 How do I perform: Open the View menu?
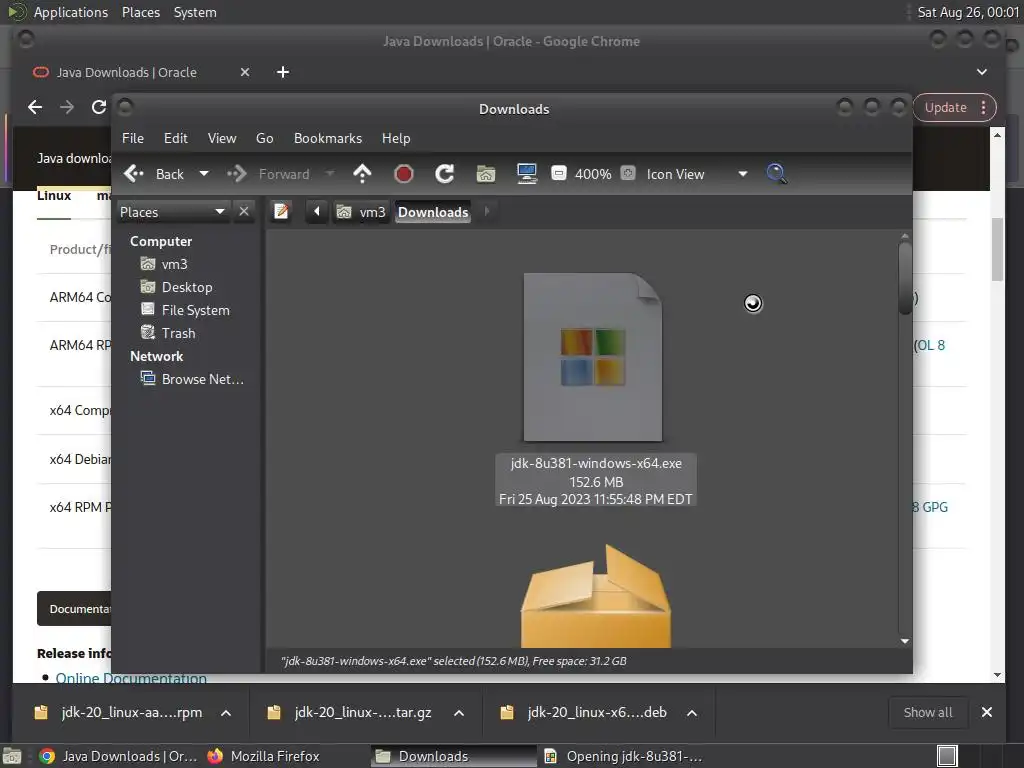click(222, 138)
